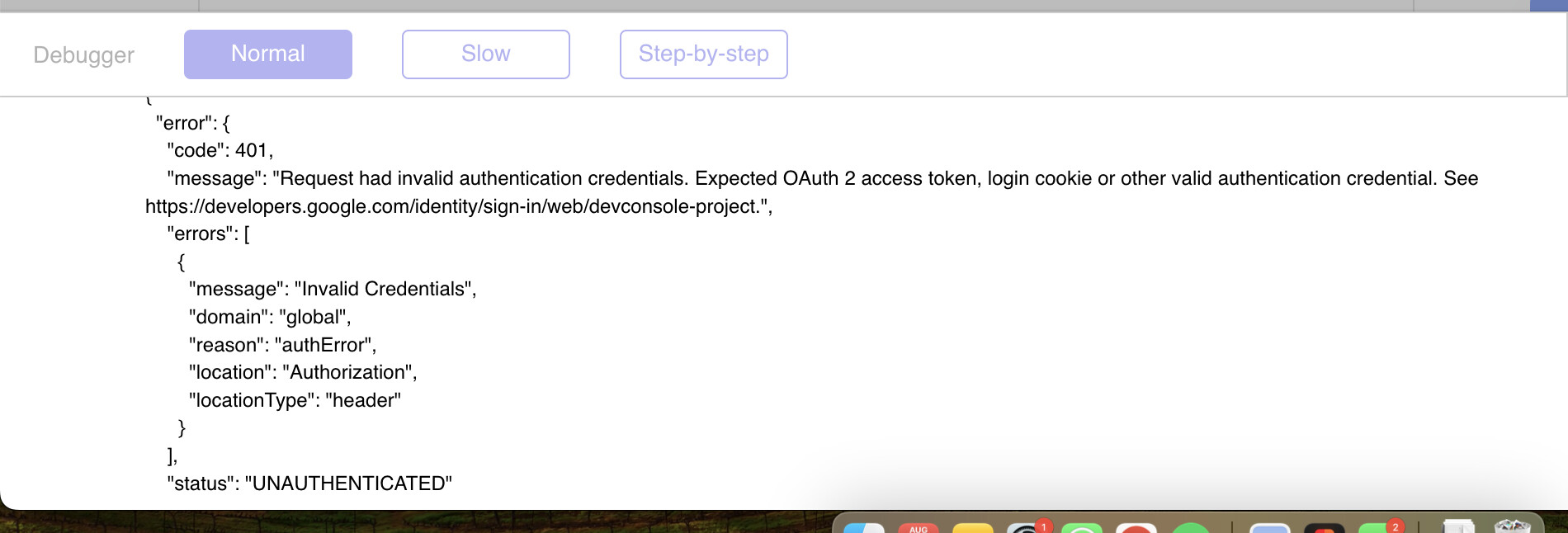The image size is (1568, 533).
Task: Click the "code": 401 line
Action: [220, 150]
